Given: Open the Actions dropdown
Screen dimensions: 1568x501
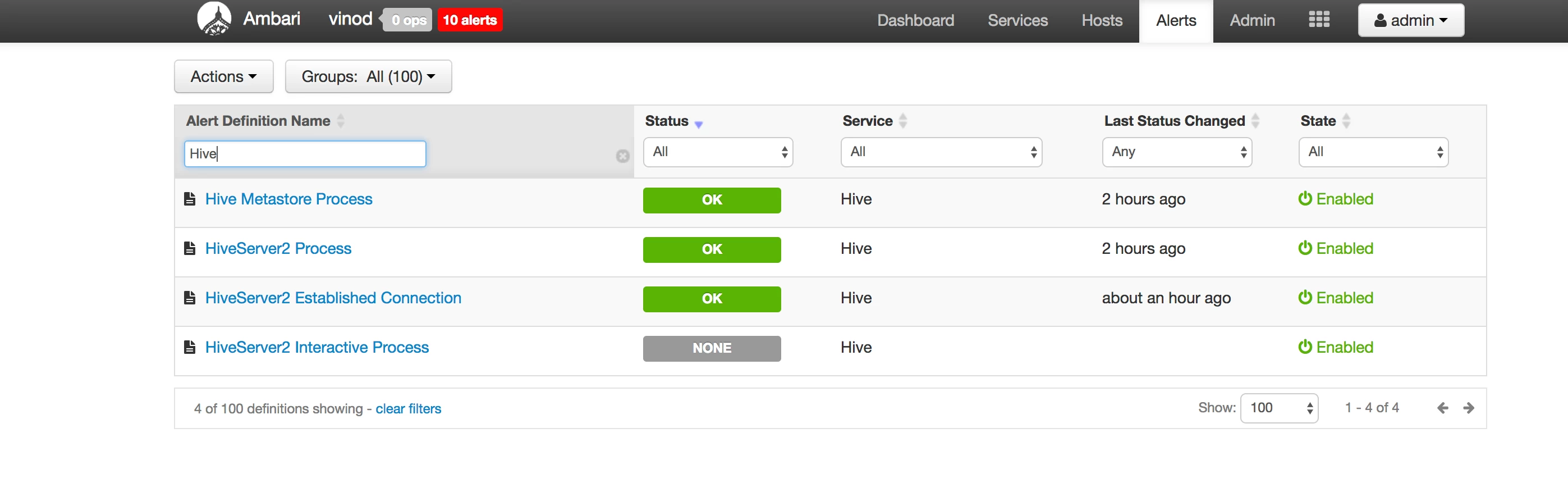Looking at the screenshot, I should click(x=223, y=77).
